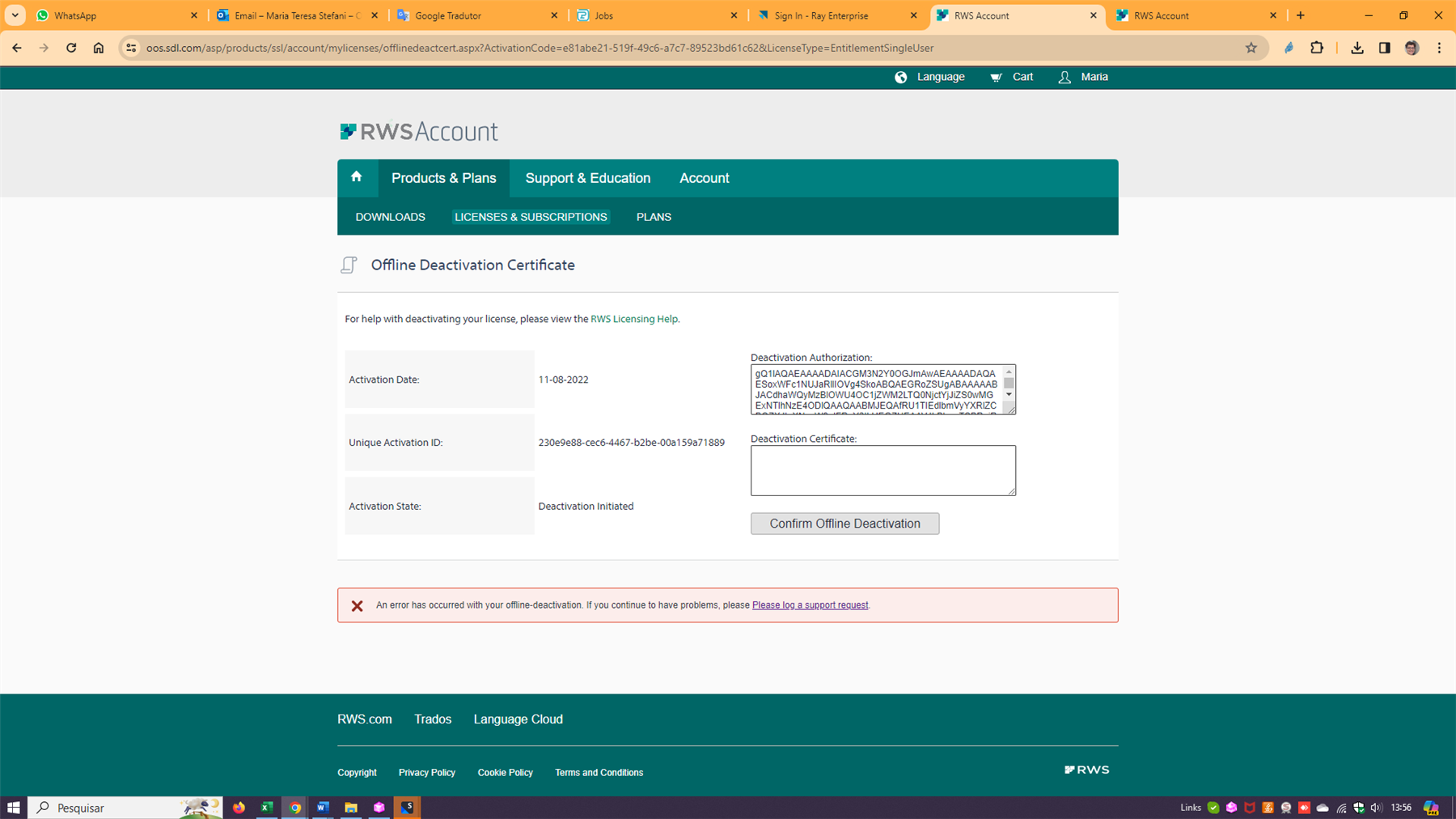Image resolution: width=1456 pixels, height=819 pixels.
Task: Open the Language globe selector
Action: click(x=929, y=77)
